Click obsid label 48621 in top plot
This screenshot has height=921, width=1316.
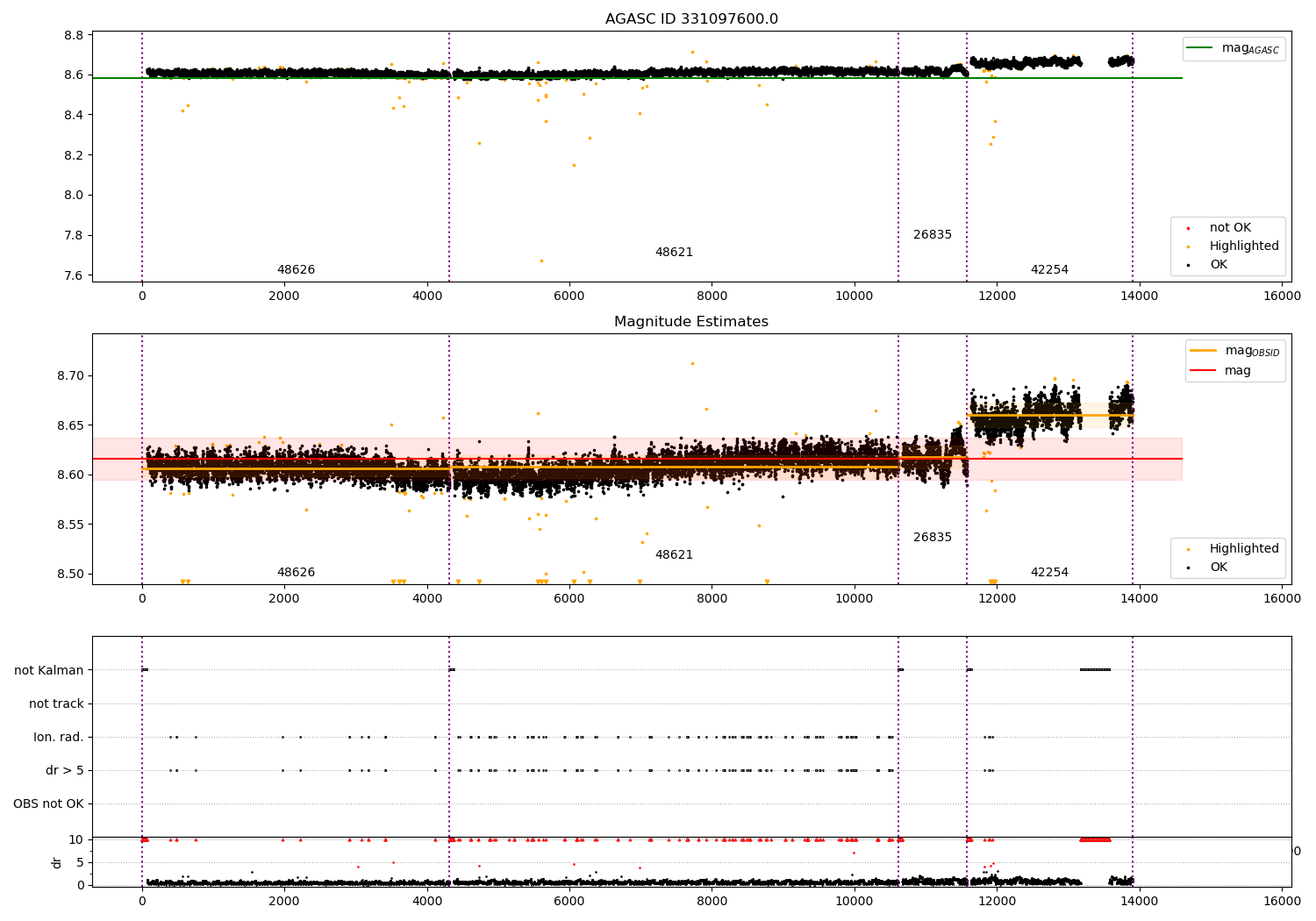pos(674,253)
